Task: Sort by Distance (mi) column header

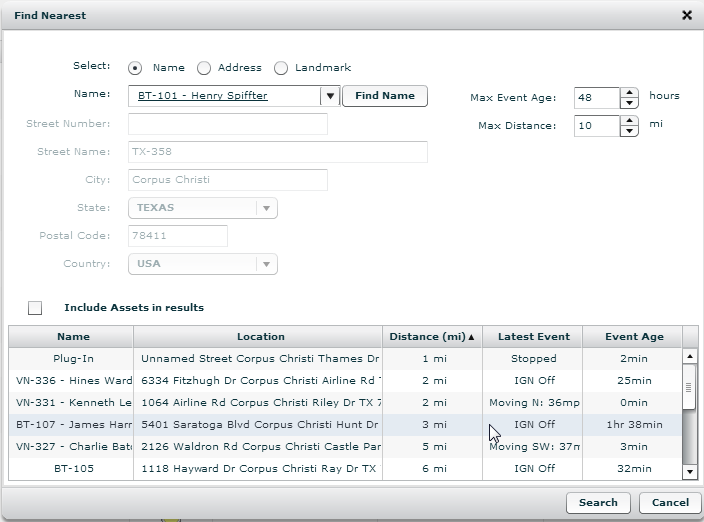Action: pyautogui.click(x=432, y=337)
